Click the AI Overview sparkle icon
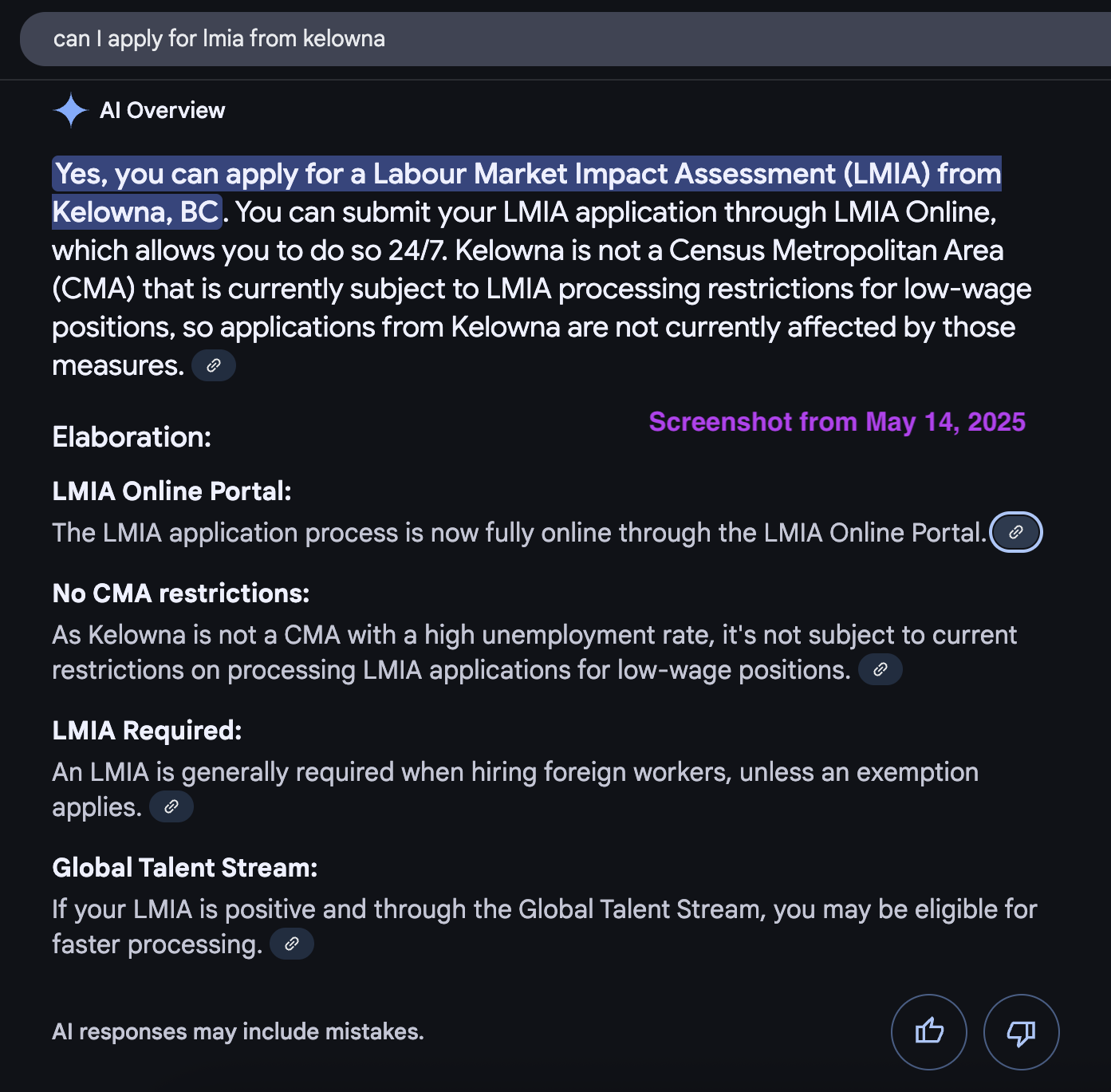Viewport: 1111px width, 1092px height. [70, 110]
